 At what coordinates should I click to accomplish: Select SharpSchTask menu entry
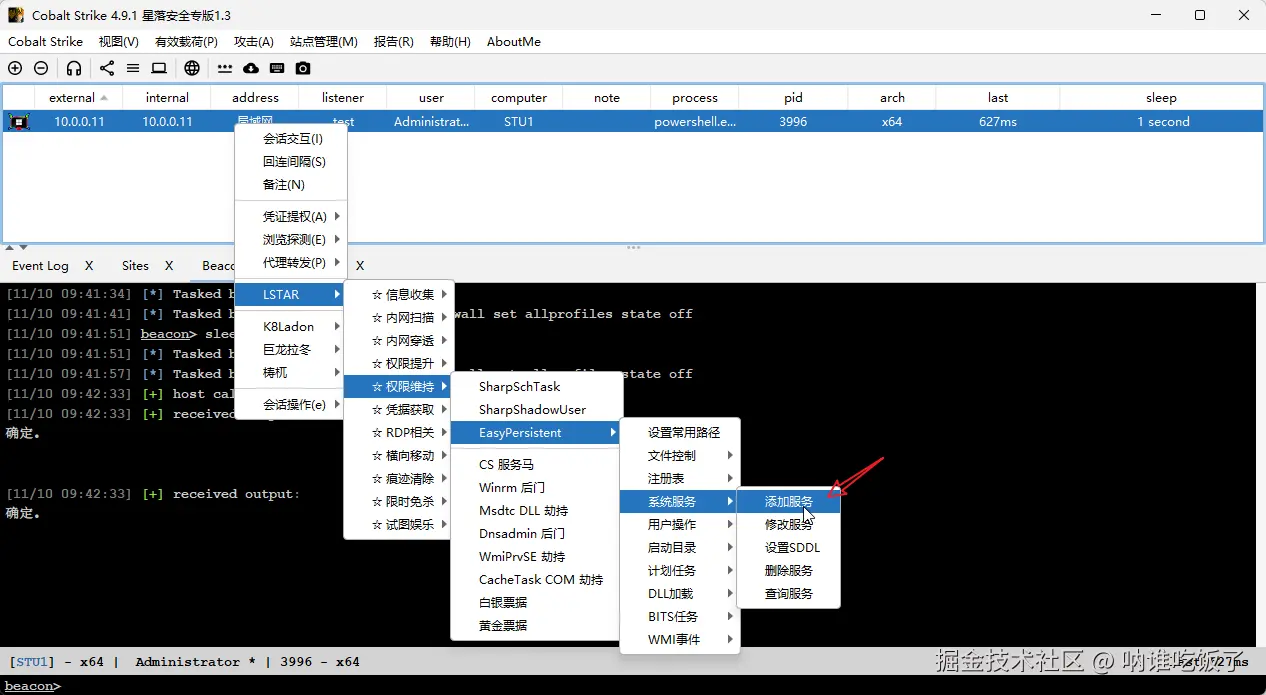tap(536, 387)
